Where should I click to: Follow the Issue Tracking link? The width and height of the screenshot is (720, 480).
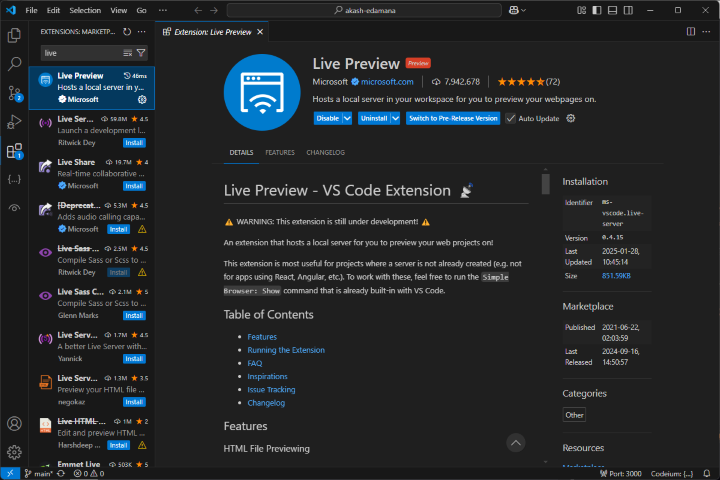pyautogui.click(x=271, y=390)
